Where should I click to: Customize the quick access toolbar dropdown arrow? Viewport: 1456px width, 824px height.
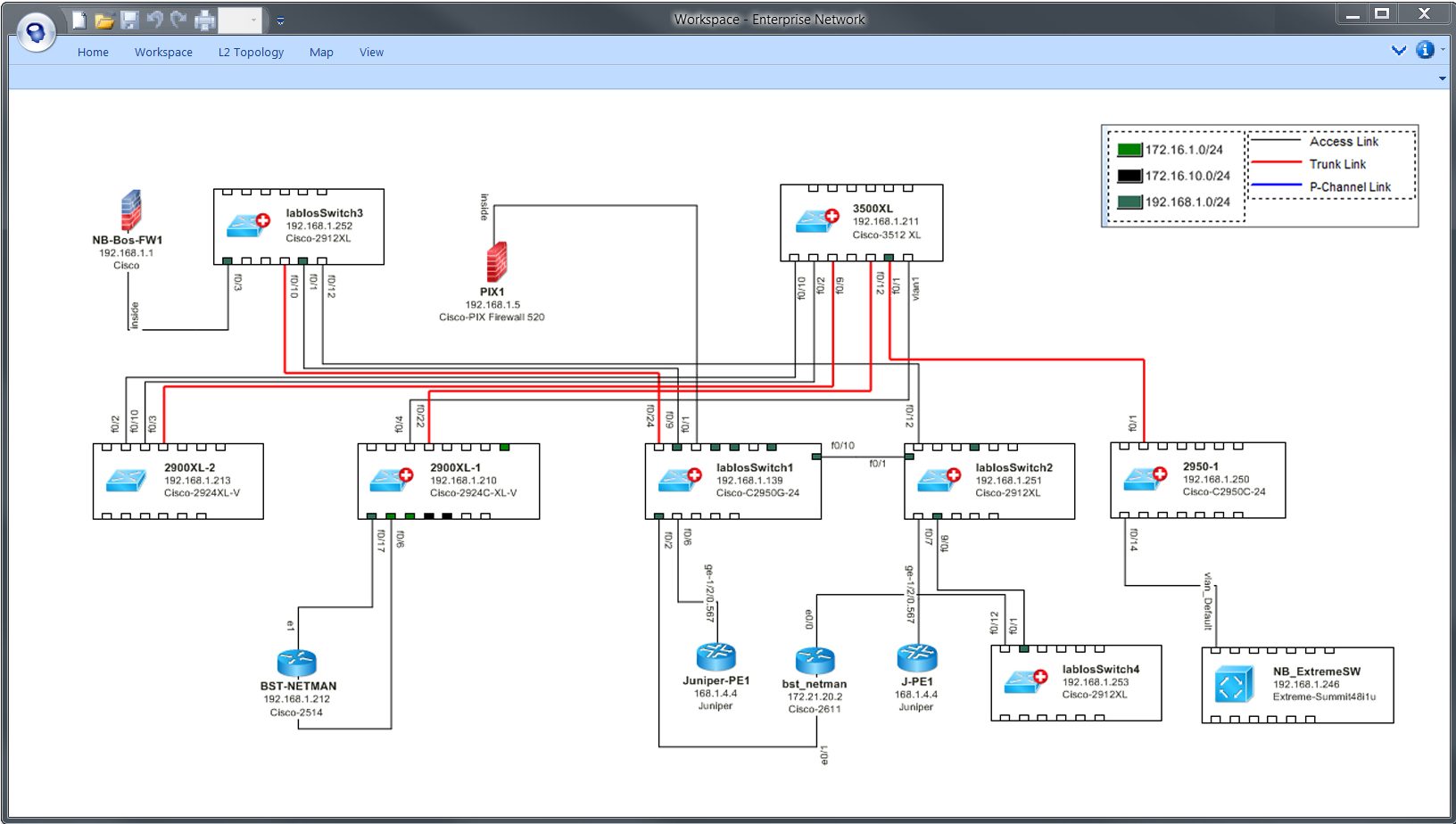point(280,21)
